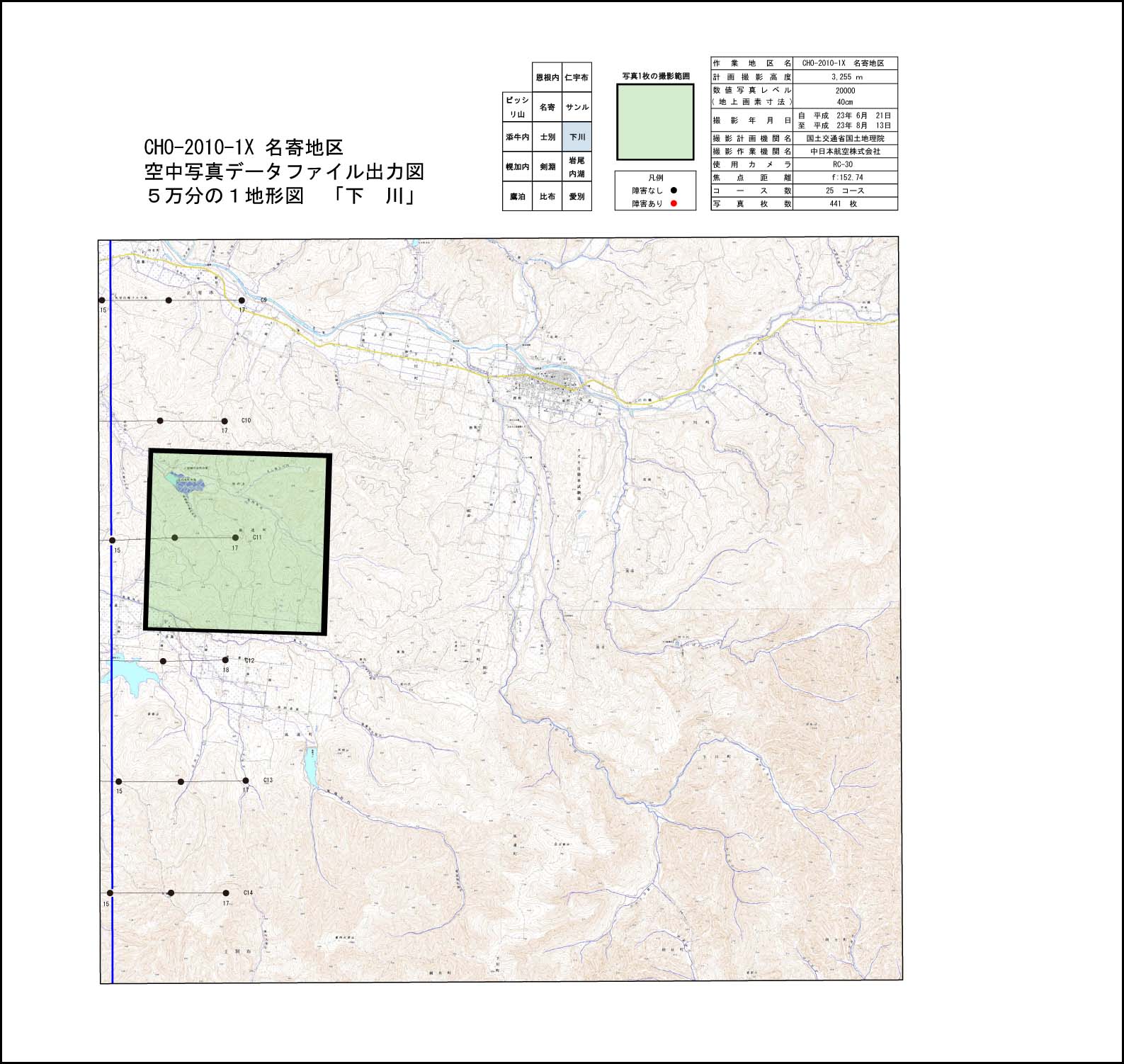Click the CHO-2010-1X 名寄地区 map title line

[x=244, y=147]
